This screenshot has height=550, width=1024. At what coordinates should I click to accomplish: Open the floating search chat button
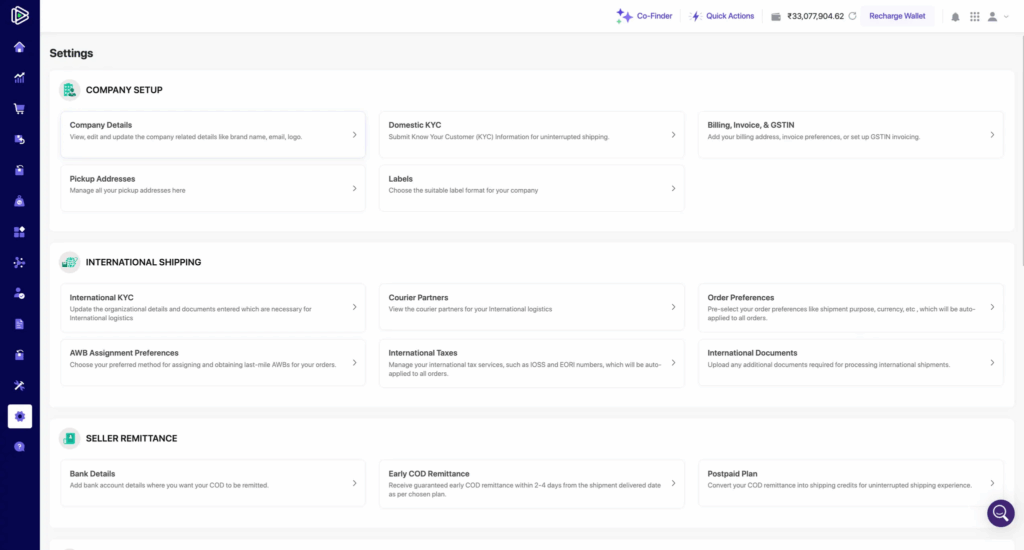1000,513
